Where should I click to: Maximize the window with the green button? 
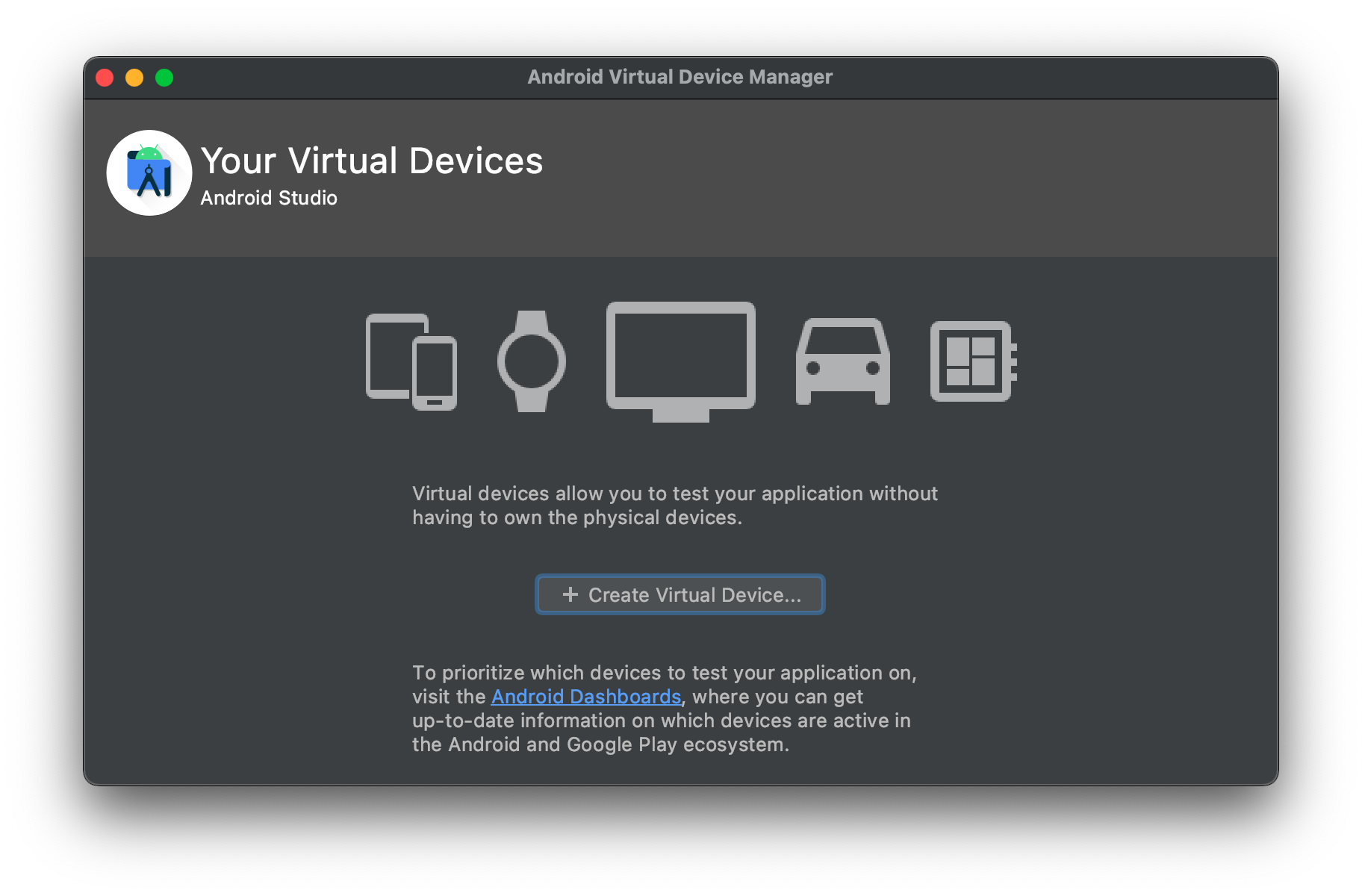(x=164, y=78)
